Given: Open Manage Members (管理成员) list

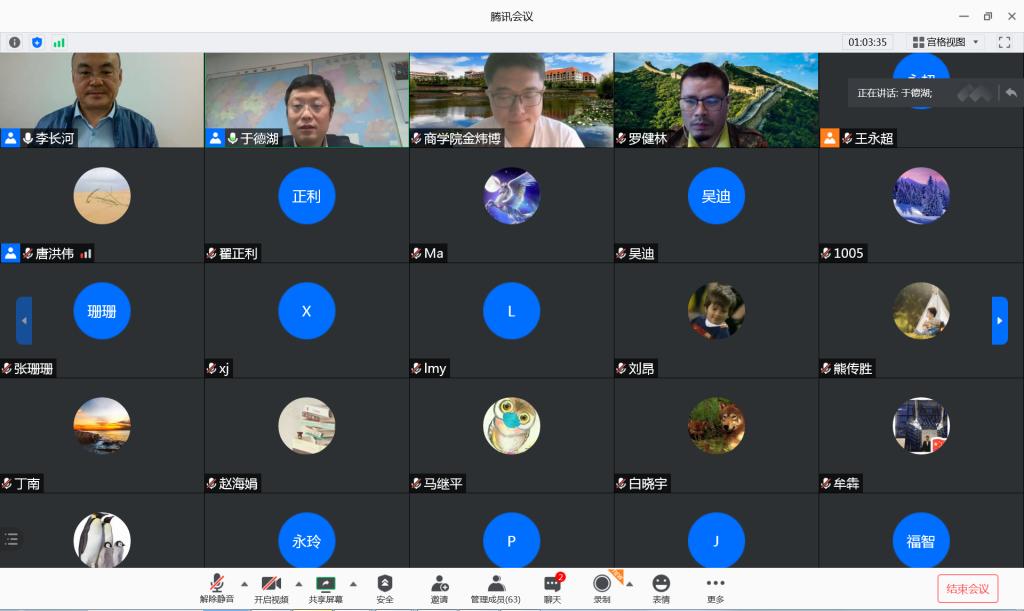Looking at the screenshot, I should (495, 588).
